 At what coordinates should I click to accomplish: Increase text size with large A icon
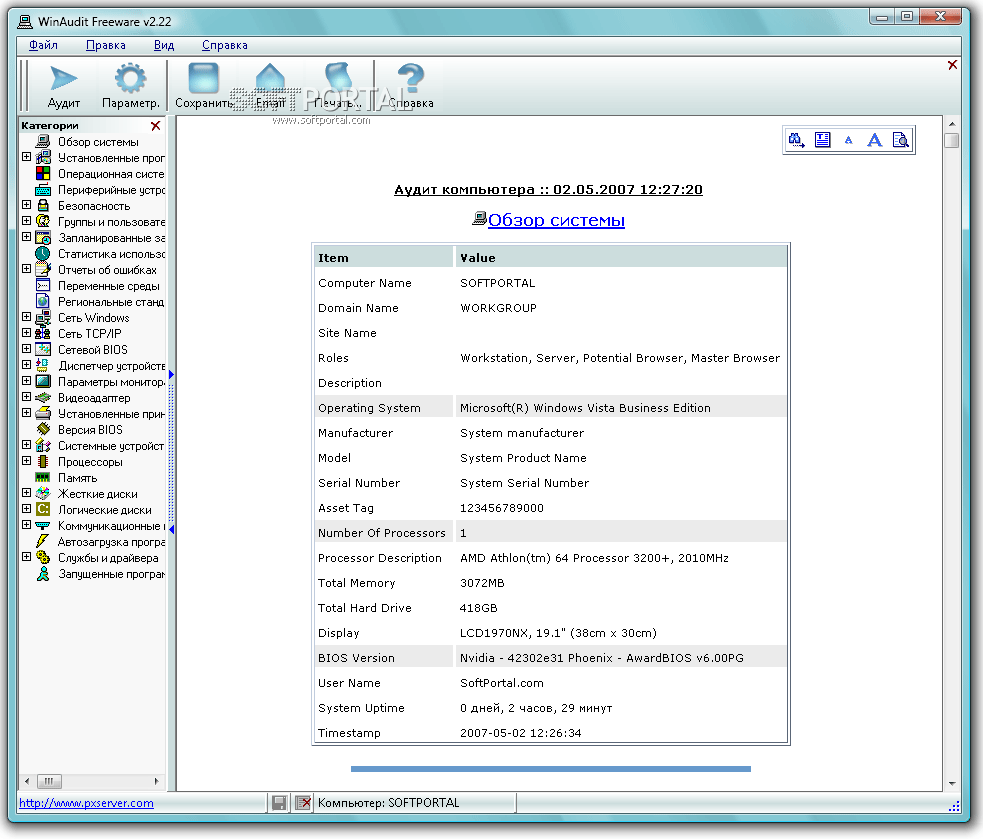point(874,140)
